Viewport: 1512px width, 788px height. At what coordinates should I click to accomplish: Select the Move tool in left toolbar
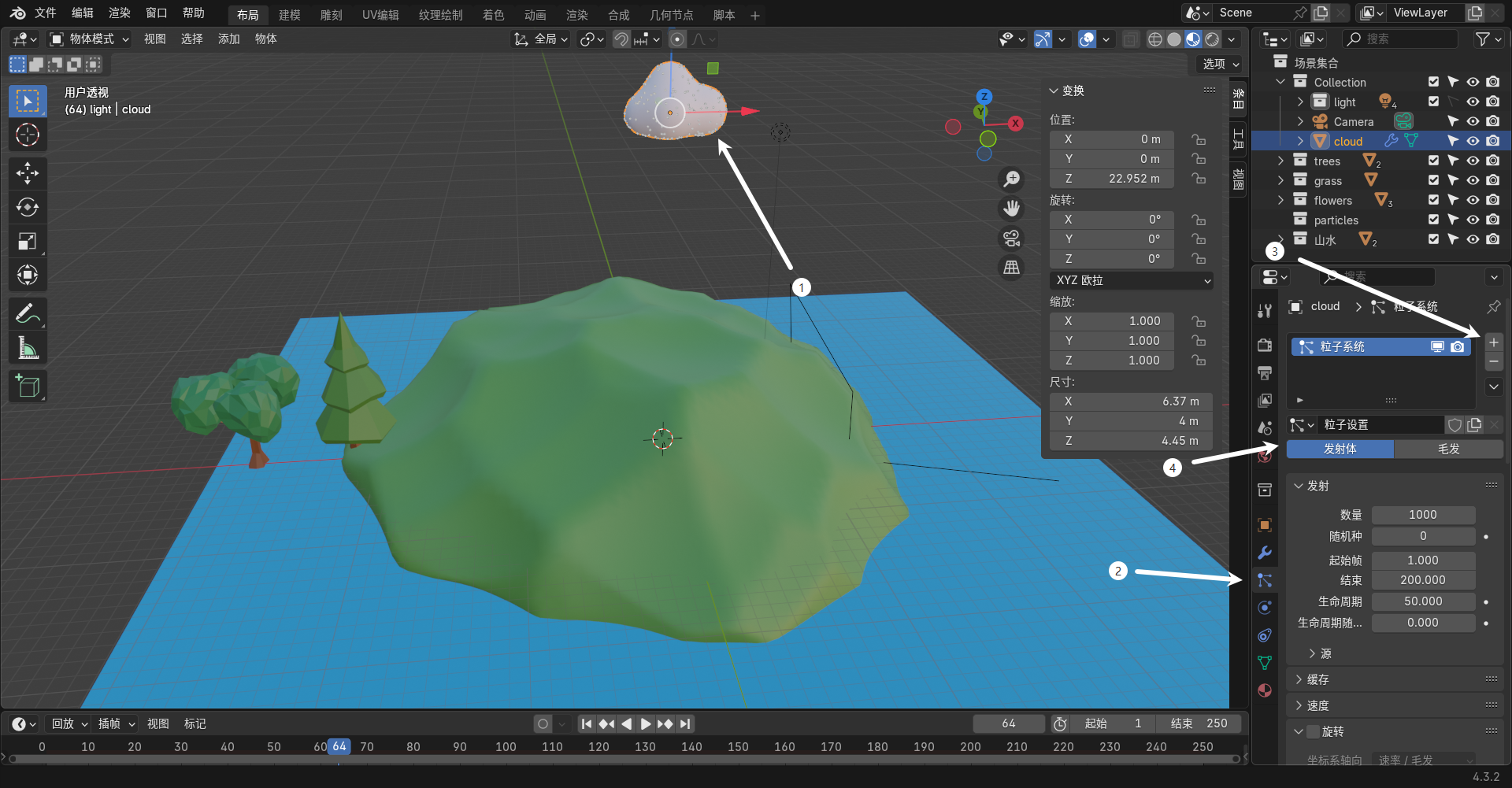(x=28, y=173)
